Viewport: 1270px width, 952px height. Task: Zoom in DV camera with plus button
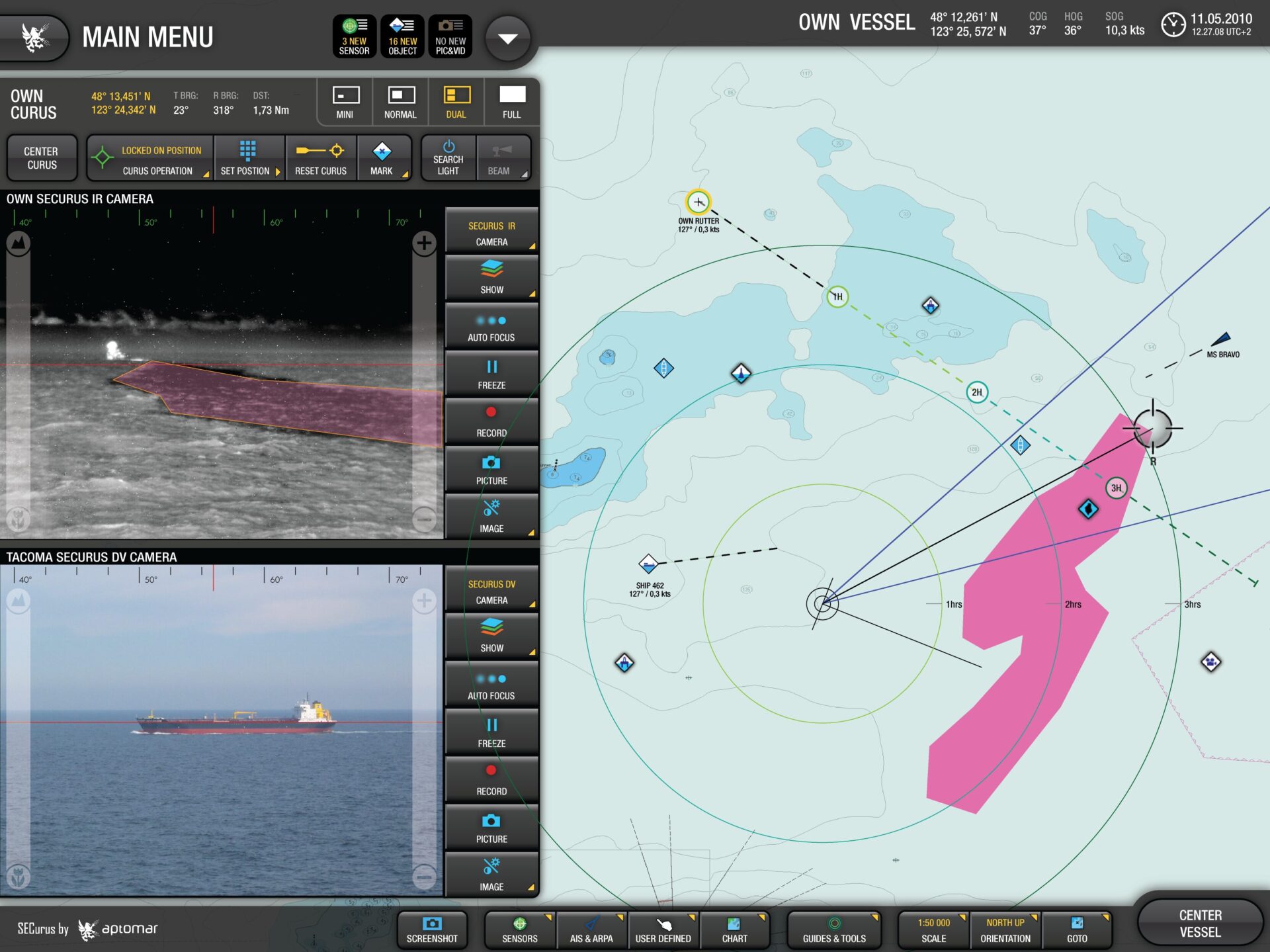(424, 601)
